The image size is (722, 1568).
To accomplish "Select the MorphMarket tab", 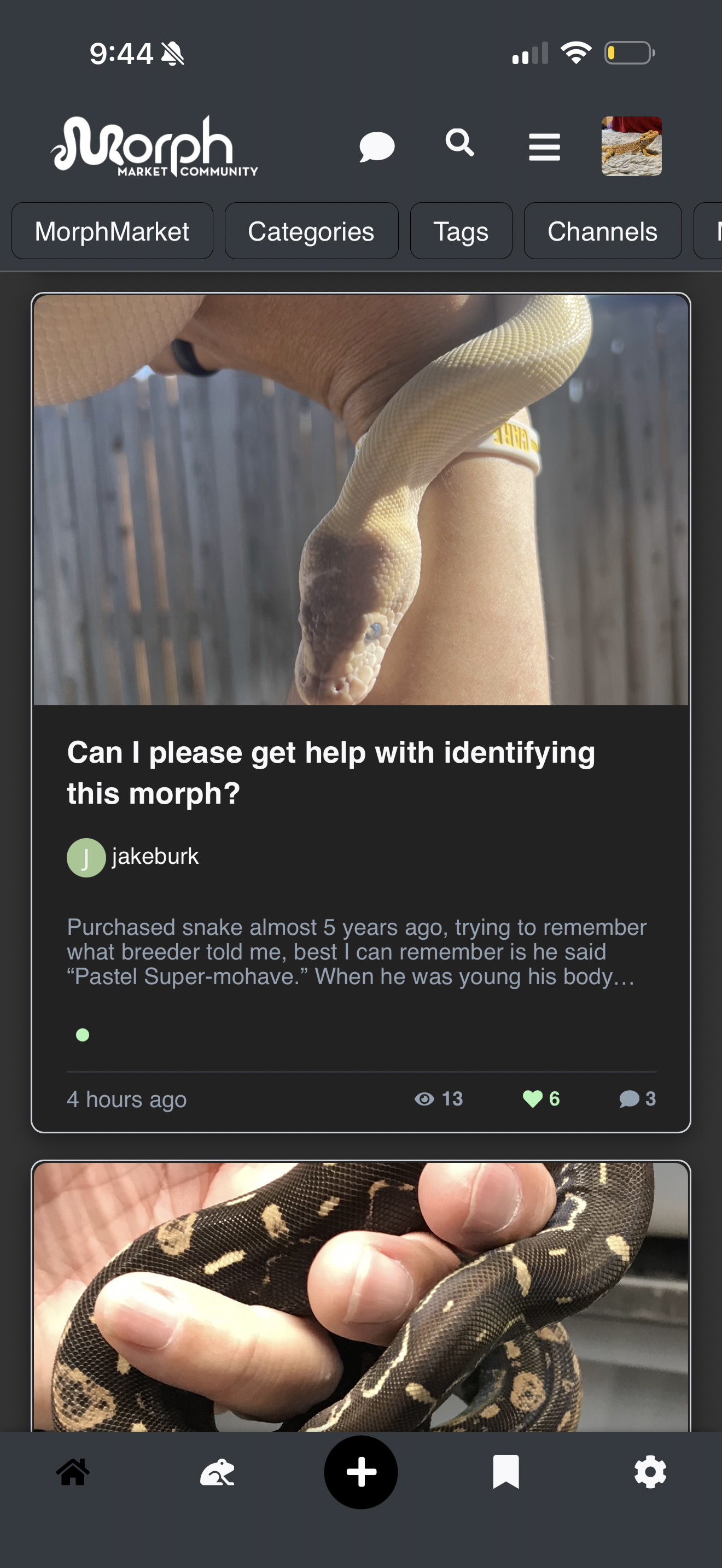I will pos(112,231).
